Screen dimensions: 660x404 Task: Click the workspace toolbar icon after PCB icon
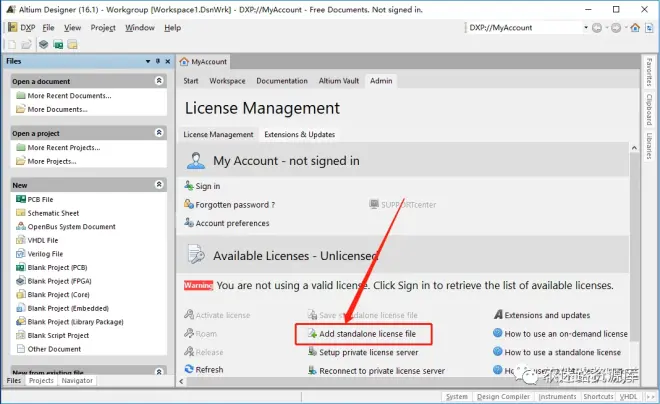coord(72,44)
